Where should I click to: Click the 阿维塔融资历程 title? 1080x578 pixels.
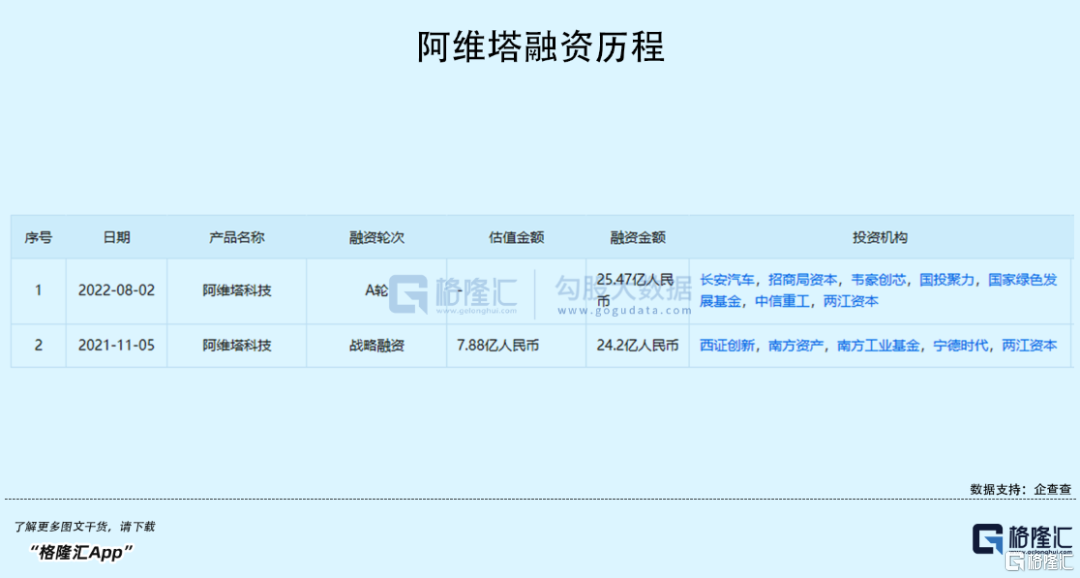(541, 47)
